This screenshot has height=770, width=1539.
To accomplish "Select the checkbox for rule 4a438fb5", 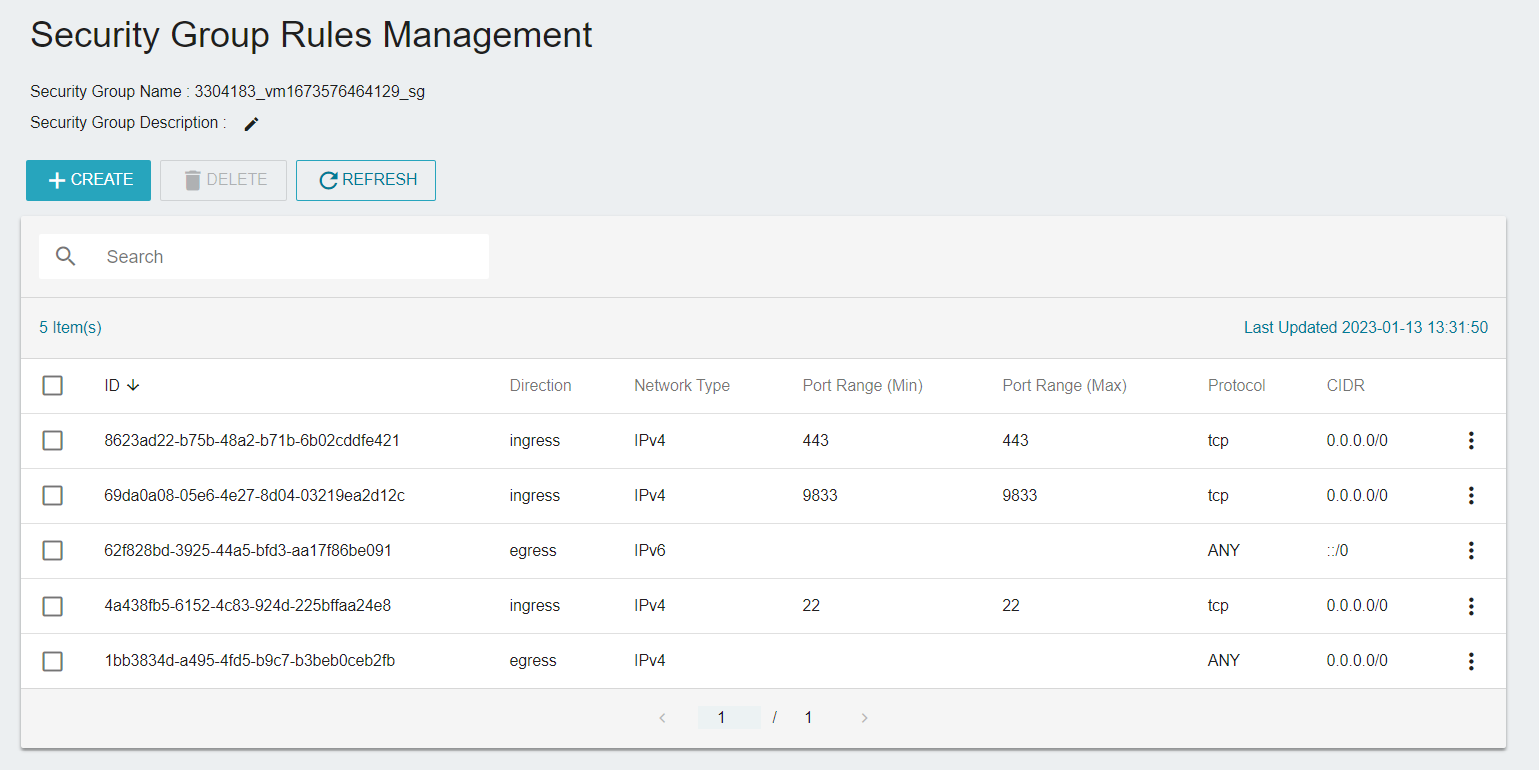I will coord(53,606).
